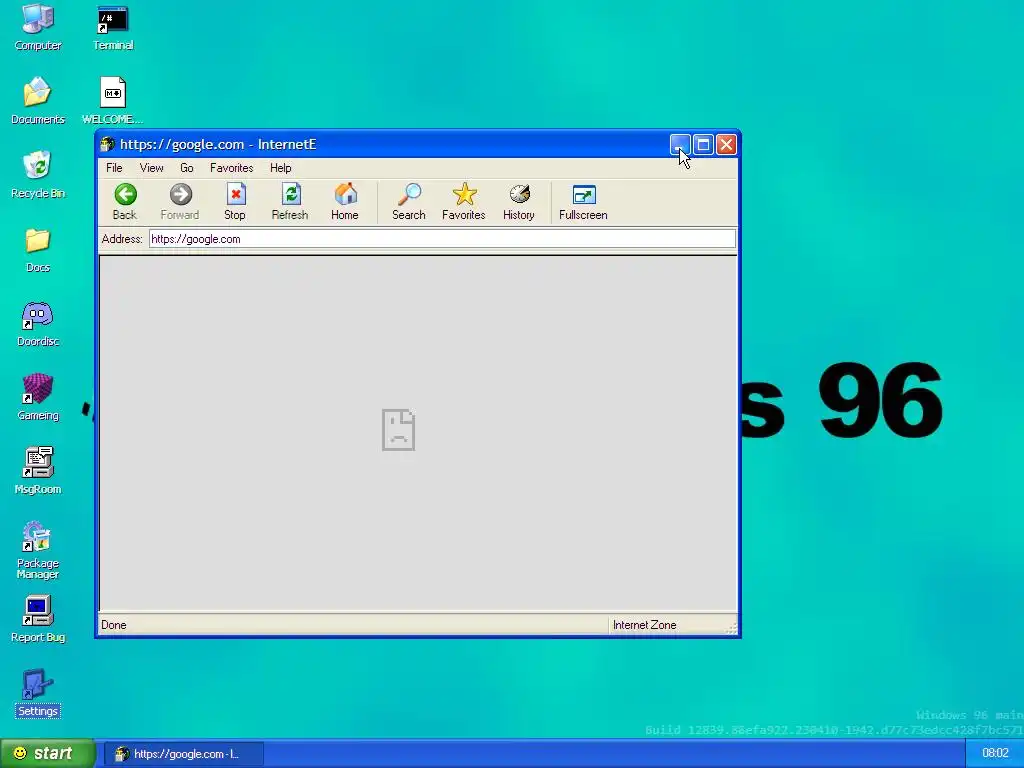Screen dimensions: 1024x768
Task: Click the window resize grip corner
Action: (731, 628)
